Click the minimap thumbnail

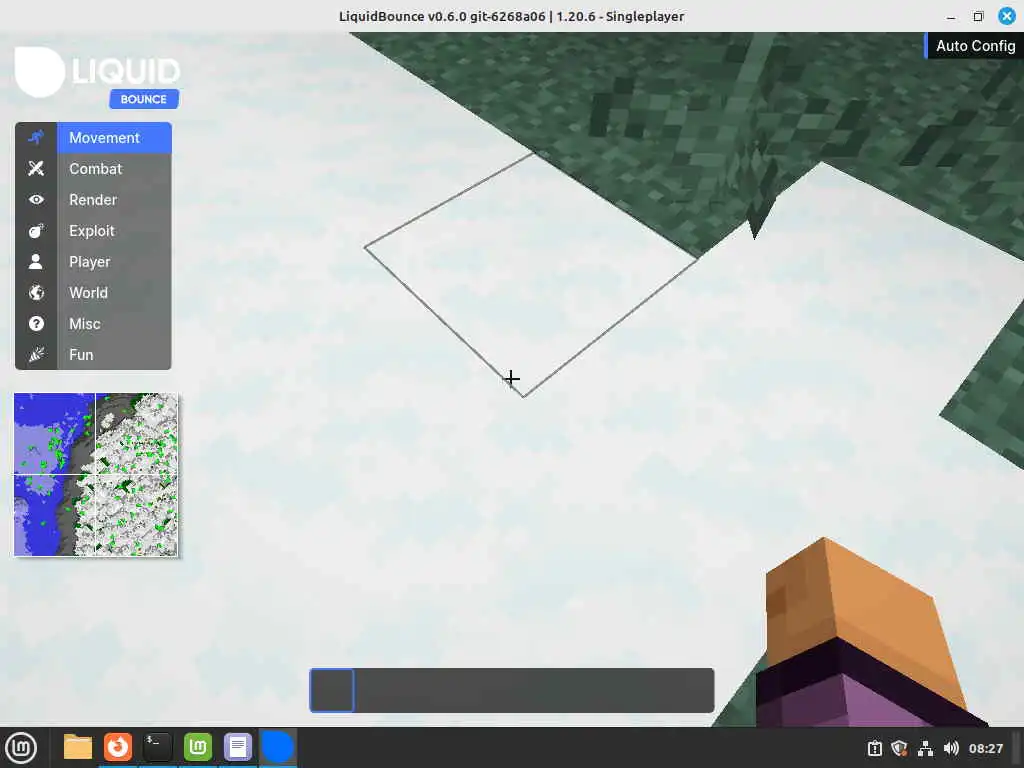(95, 475)
